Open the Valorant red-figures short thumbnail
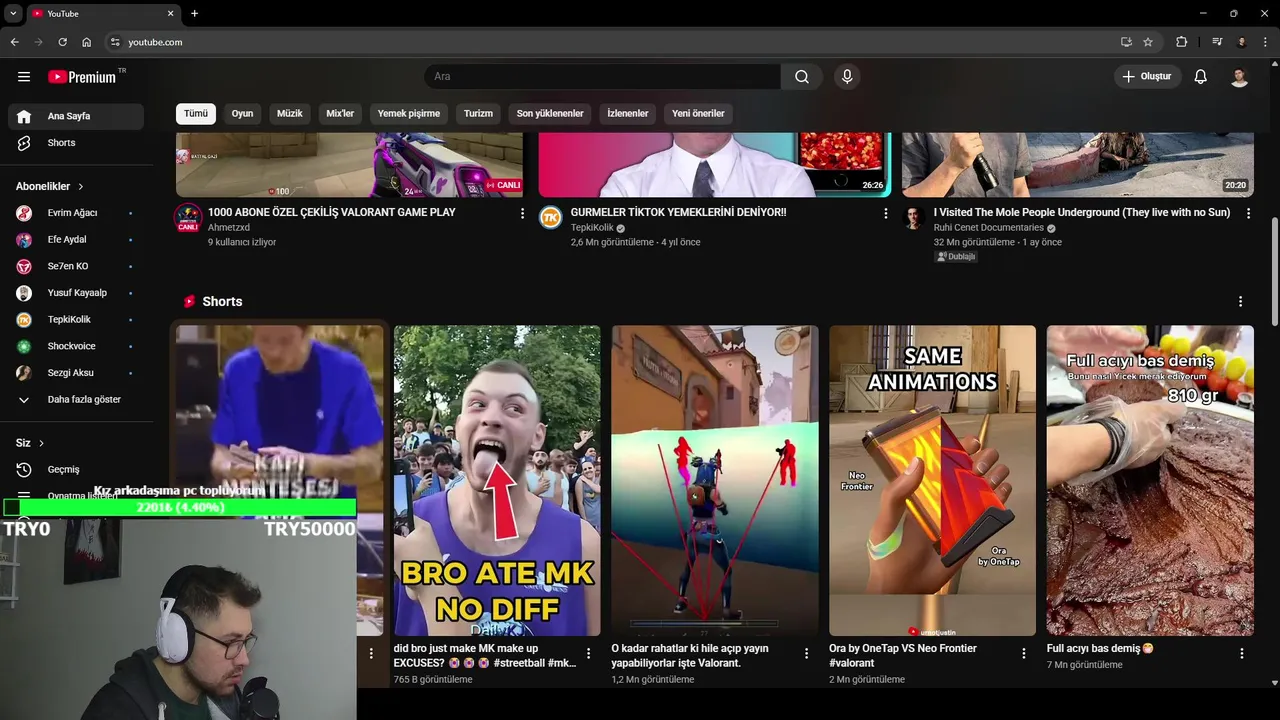This screenshot has height=720, width=1280. pos(715,480)
